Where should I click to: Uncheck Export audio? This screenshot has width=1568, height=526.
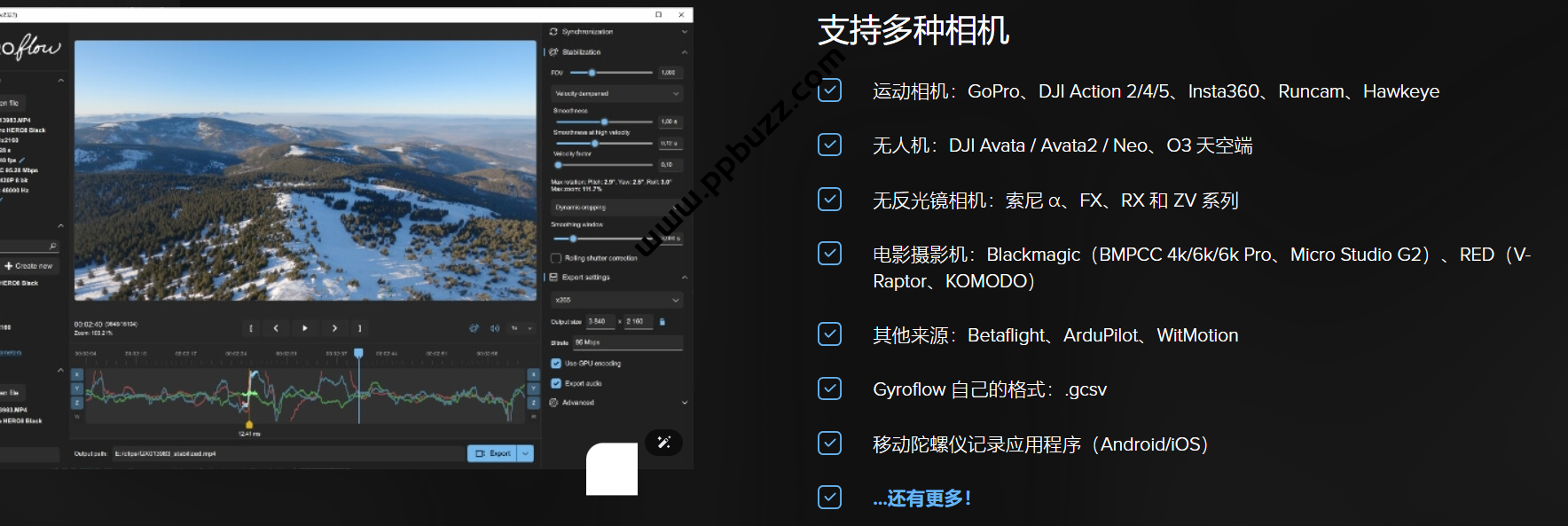pos(556,383)
